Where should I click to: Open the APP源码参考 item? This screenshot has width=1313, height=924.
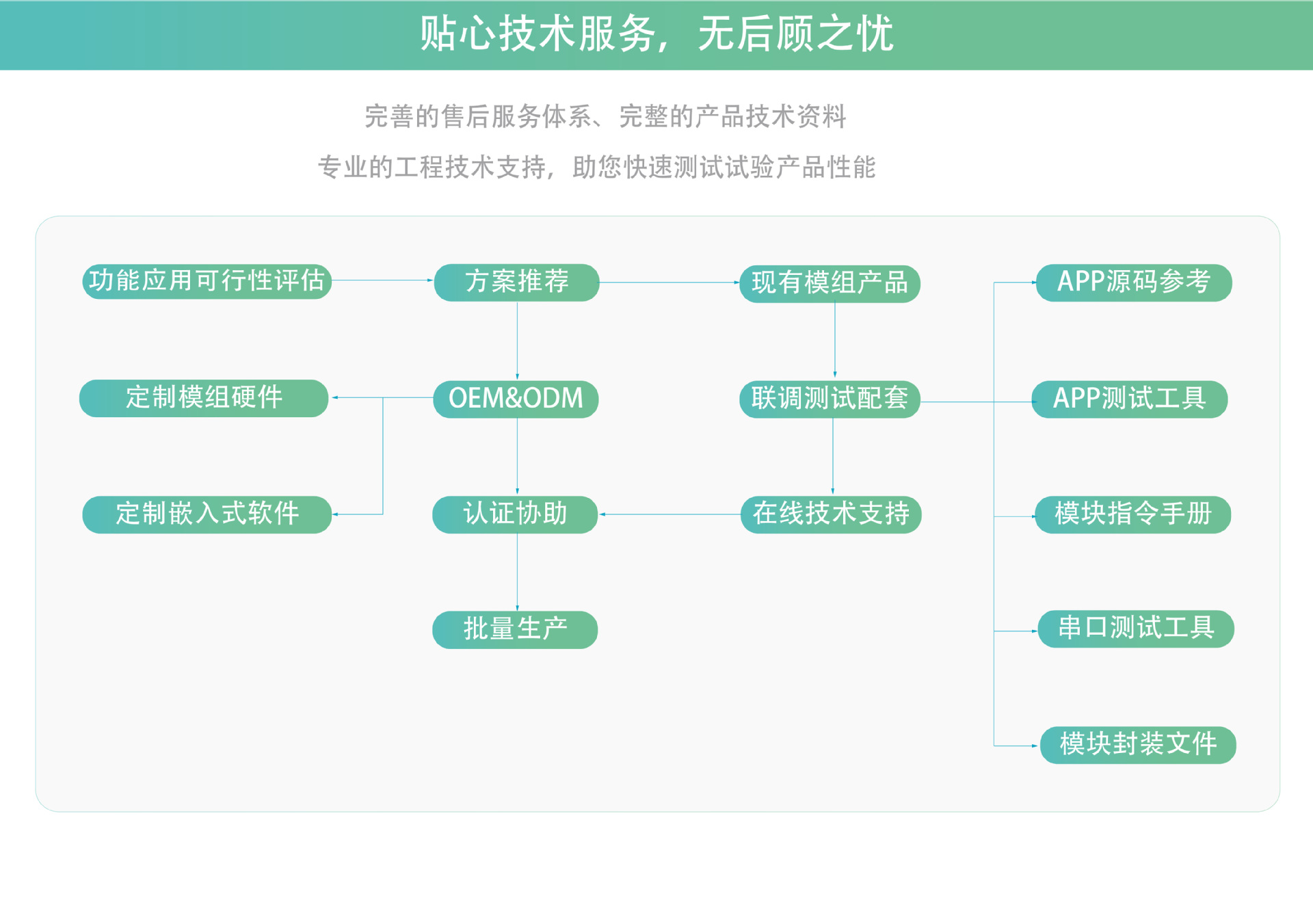(1133, 282)
